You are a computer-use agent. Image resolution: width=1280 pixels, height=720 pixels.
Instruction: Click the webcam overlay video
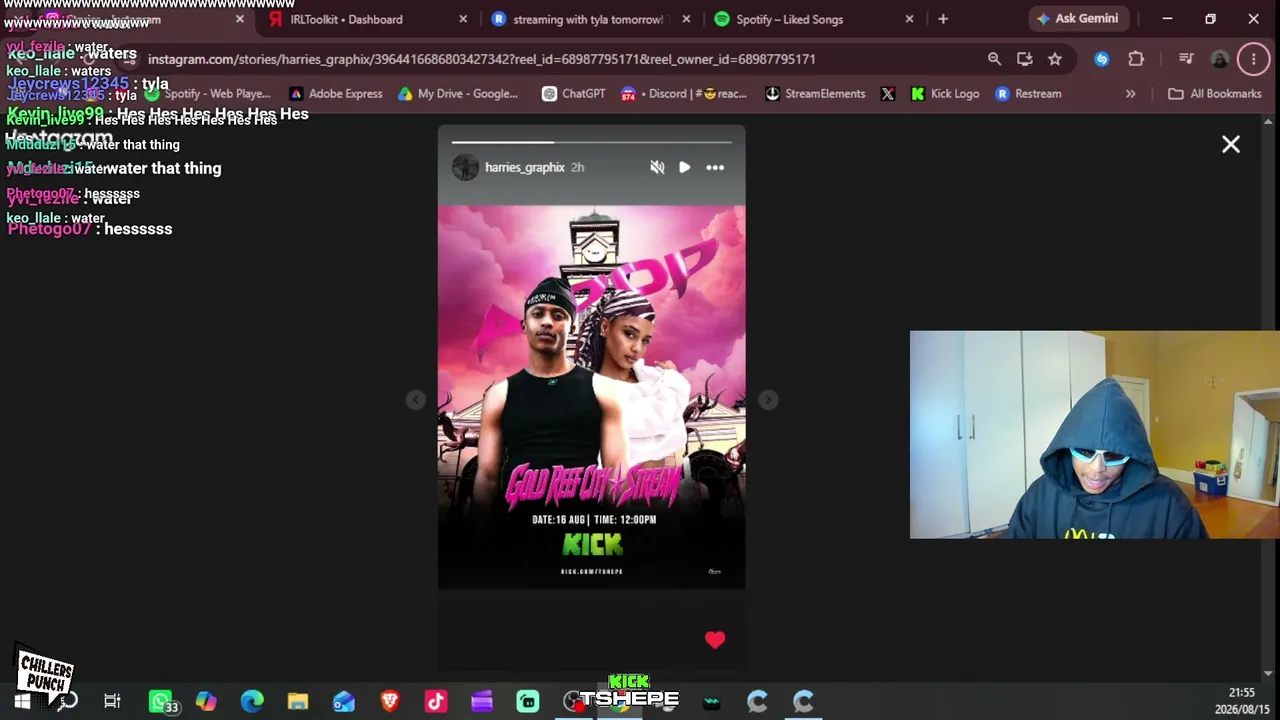[1095, 435]
